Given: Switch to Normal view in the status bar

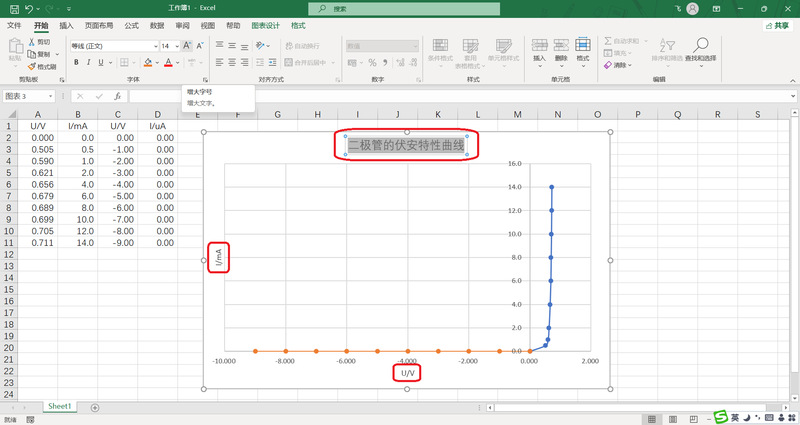Looking at the screenshot, I should [x=652, y=419].
